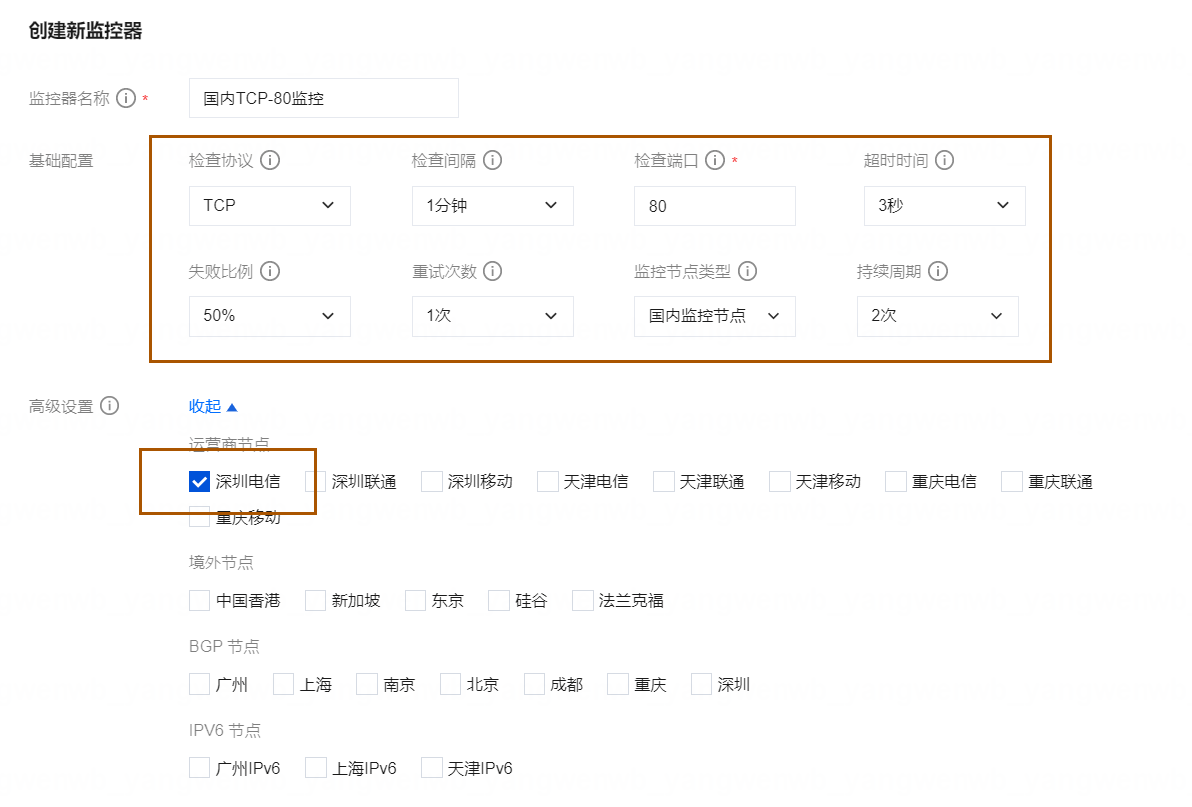Click info icon beside 监控节点类型
The image size is (1192, 807).
[747, 271]
